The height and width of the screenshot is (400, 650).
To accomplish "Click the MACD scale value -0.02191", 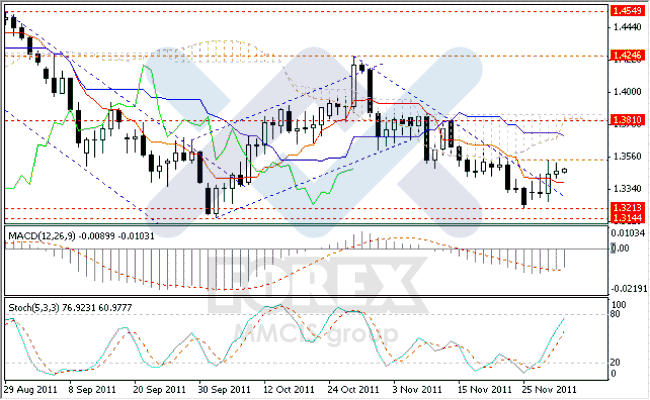I will (x=628, y=288).
